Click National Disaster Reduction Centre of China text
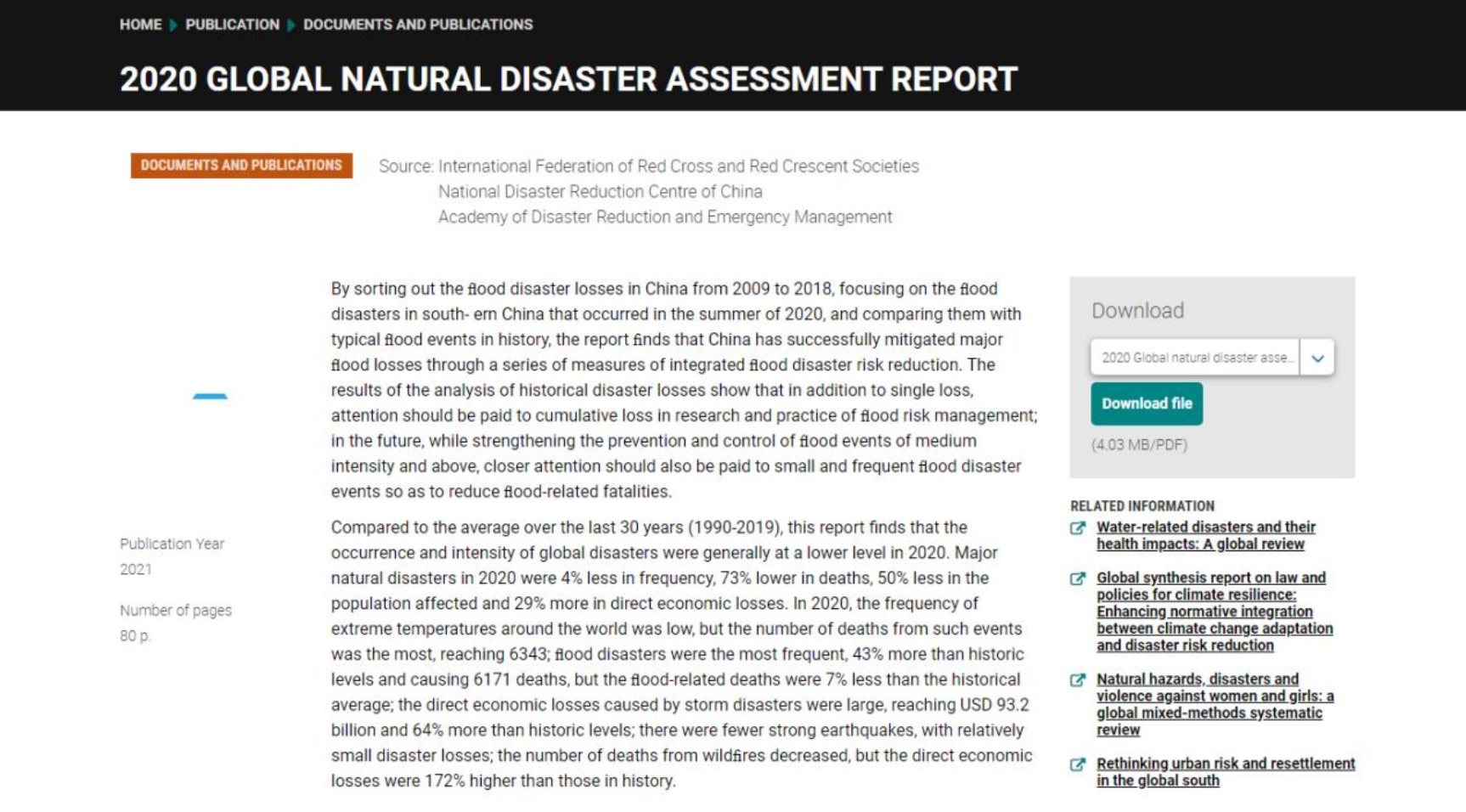This screenshot has height=812, width=1466. [600, 192]
